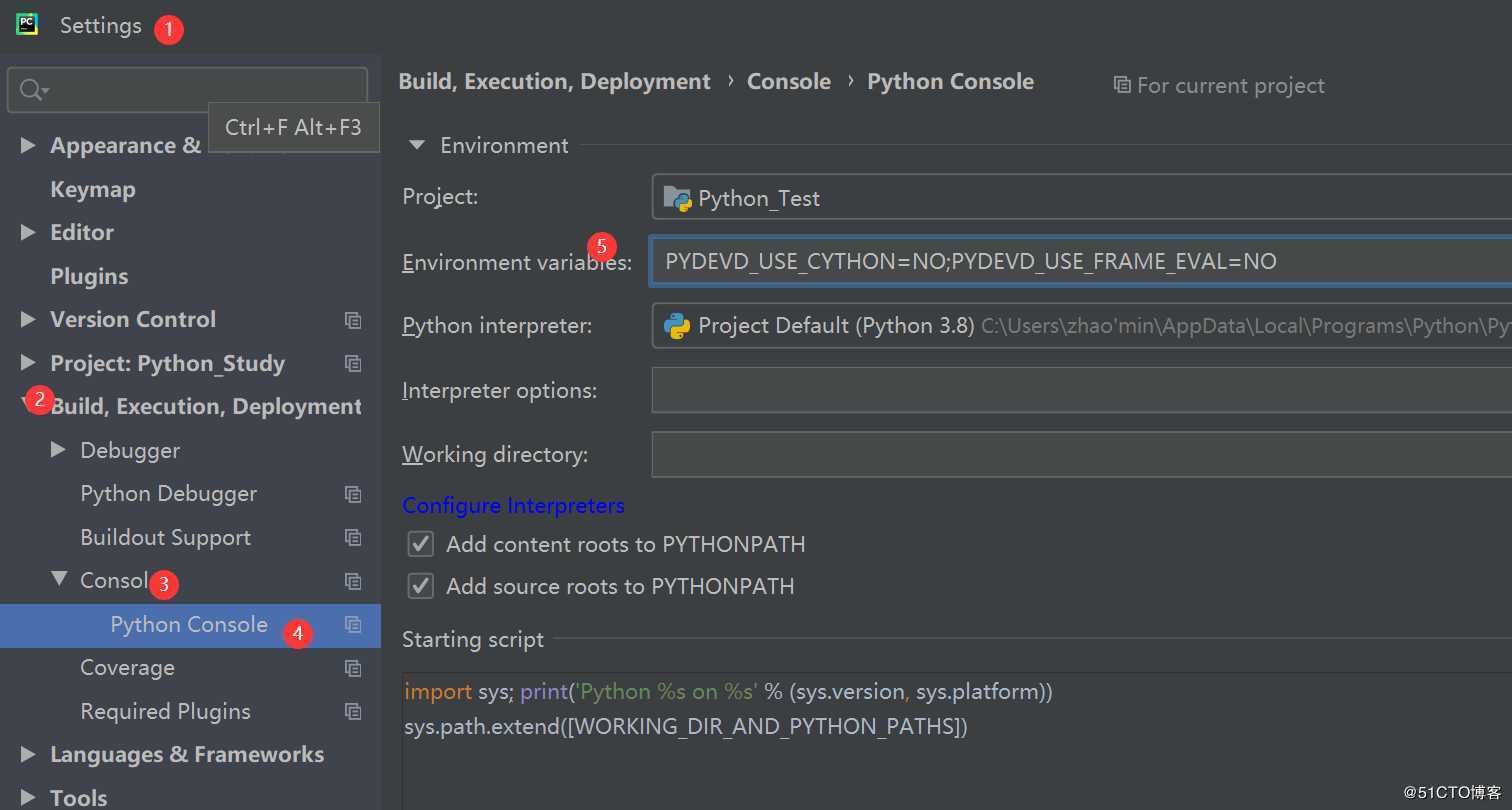The width and height of the screenshot is (1512, 810).
Task: Expand the Project: Python_Study section
Action: pyautogui.click(x=28, y=363)
